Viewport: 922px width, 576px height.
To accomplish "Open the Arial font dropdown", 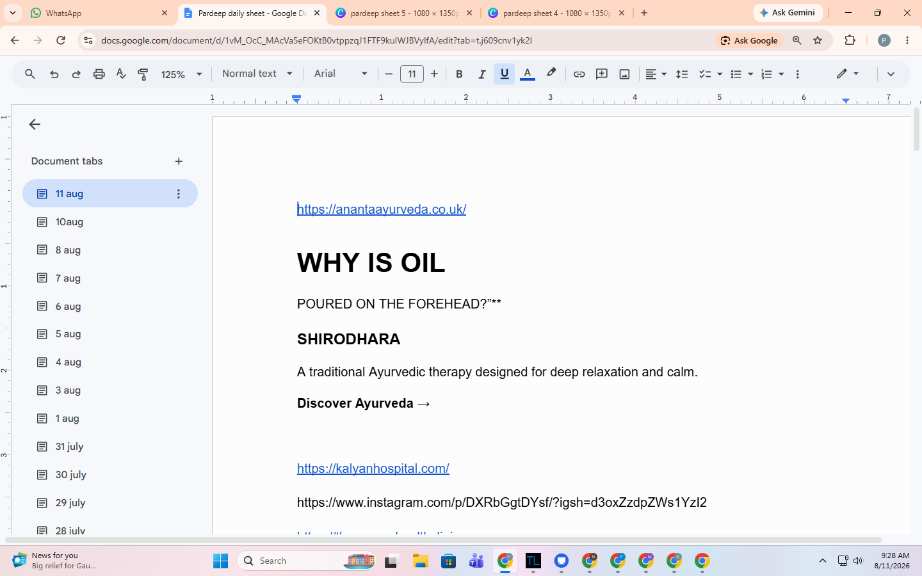I will [x=340, y=73].
